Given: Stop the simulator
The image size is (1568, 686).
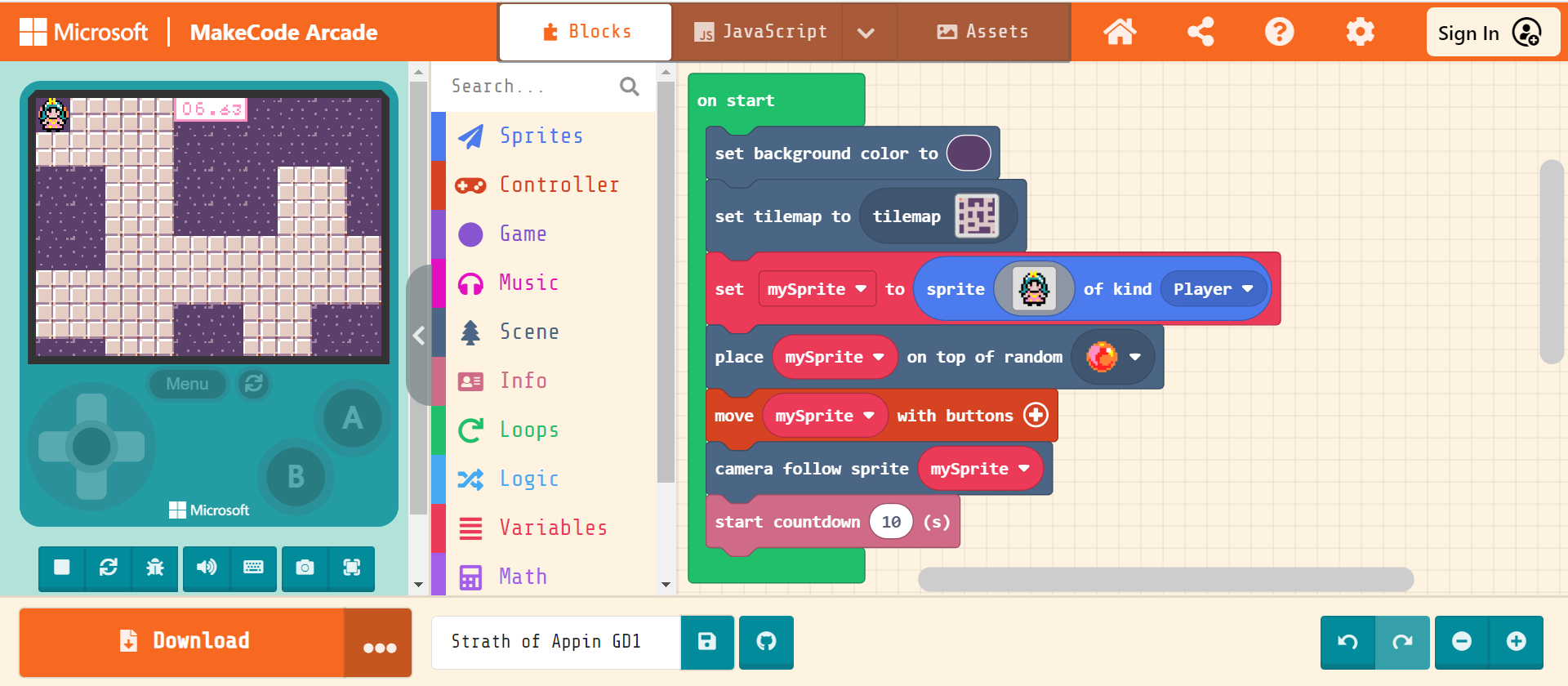Looking at the screenshot, I should (x=62, y=568).
